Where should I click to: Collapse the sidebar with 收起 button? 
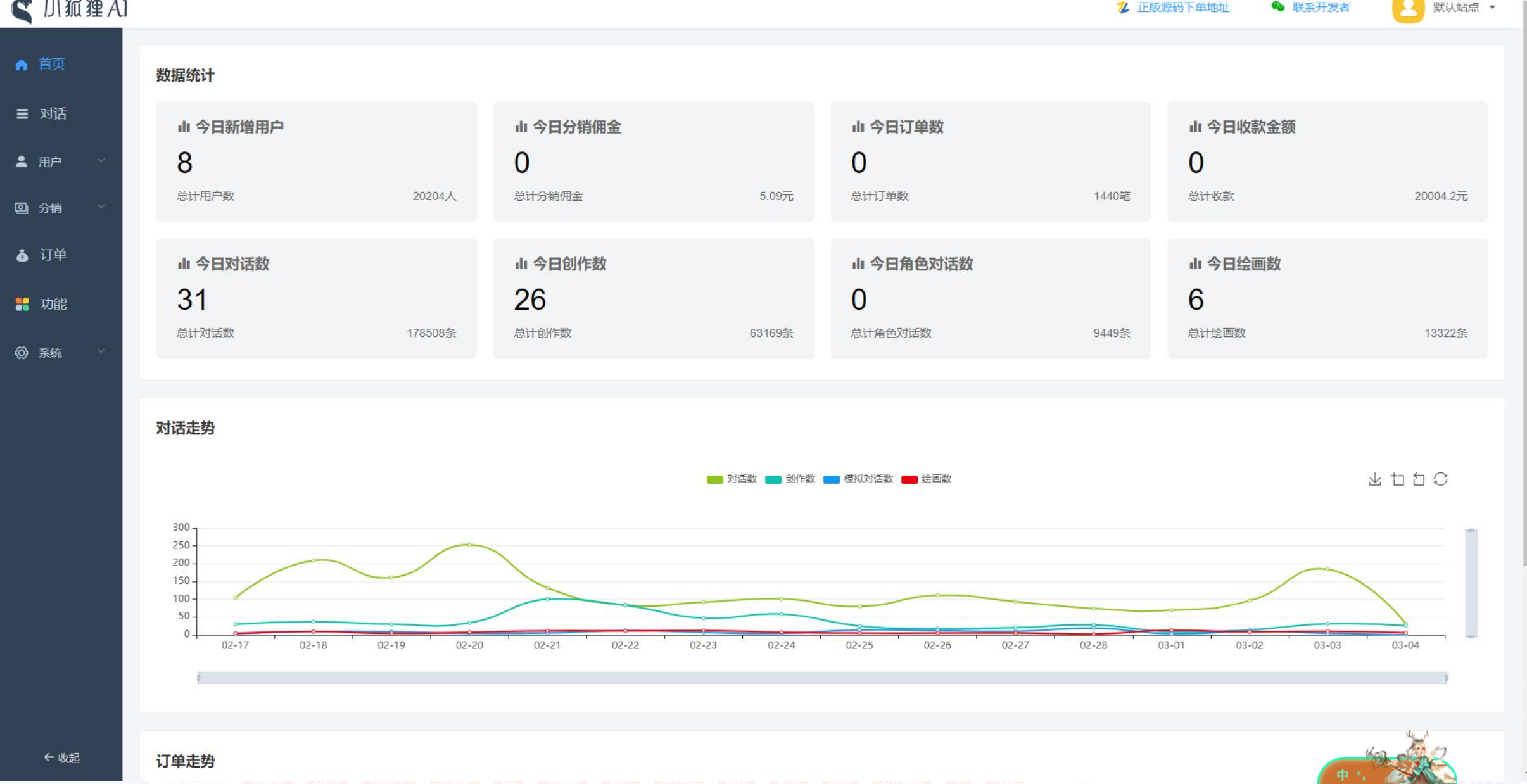61,757
